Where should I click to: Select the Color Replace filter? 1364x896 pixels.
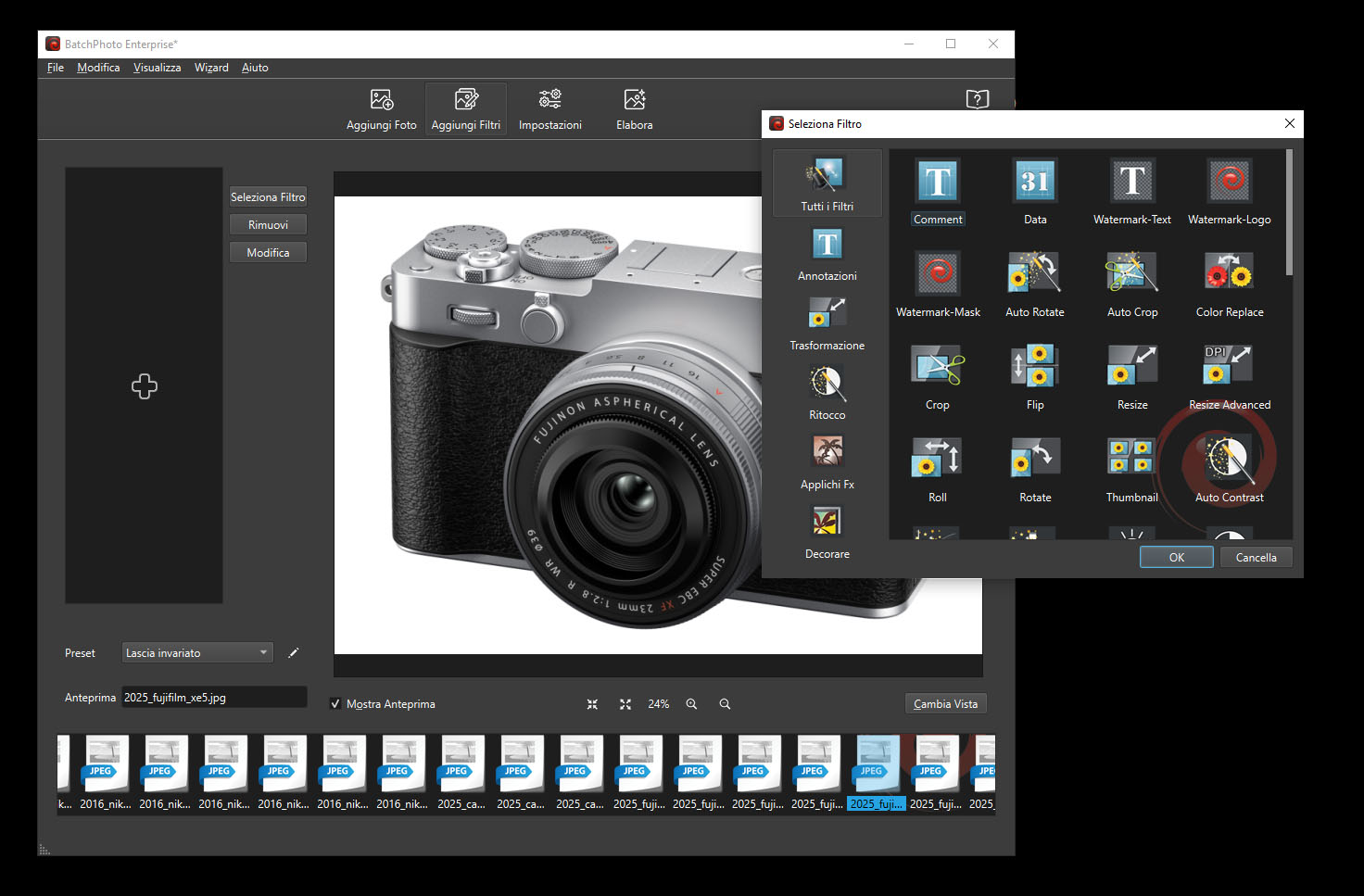[x=1229, y=274]
